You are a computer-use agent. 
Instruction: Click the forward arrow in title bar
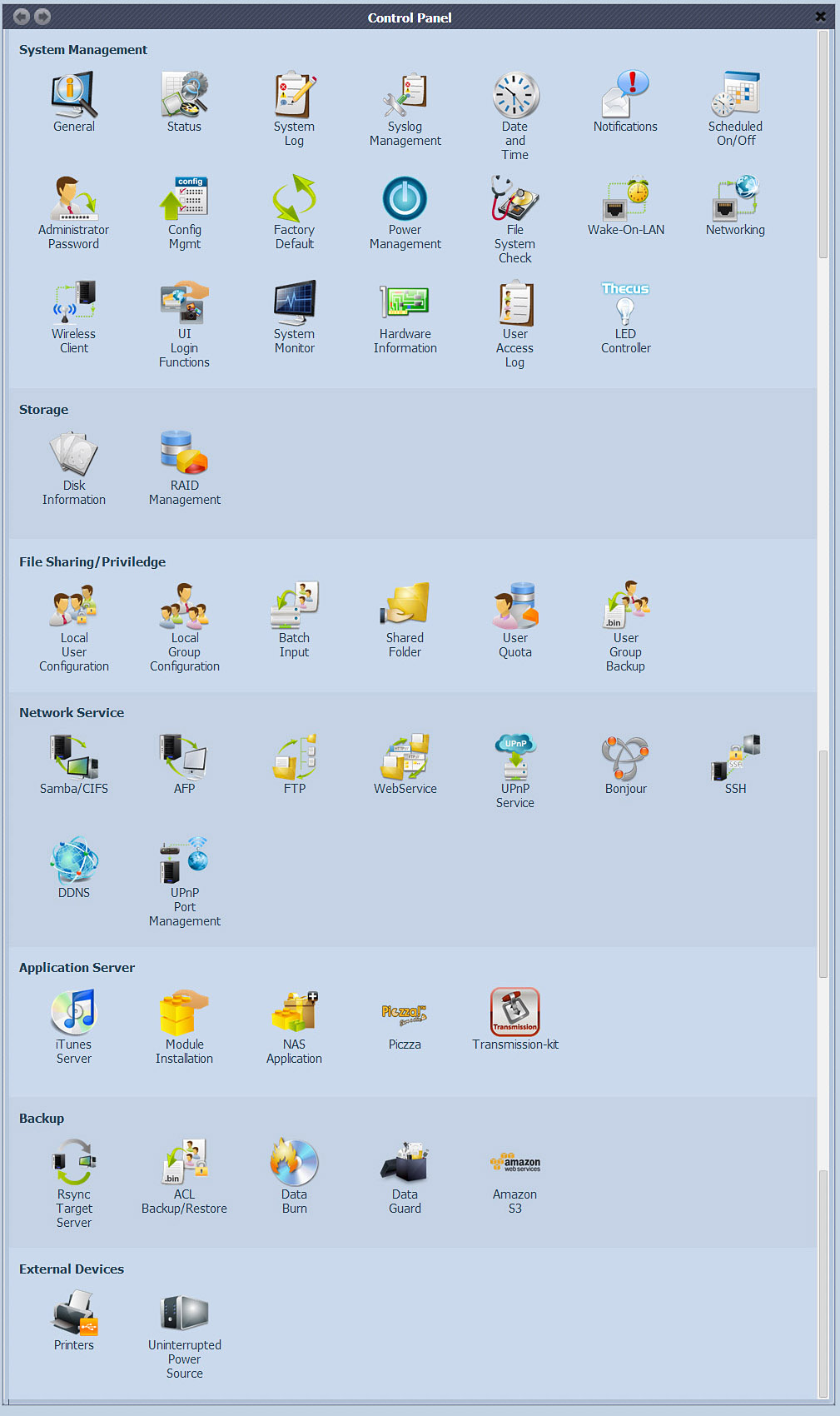click(x=42, y=17)
